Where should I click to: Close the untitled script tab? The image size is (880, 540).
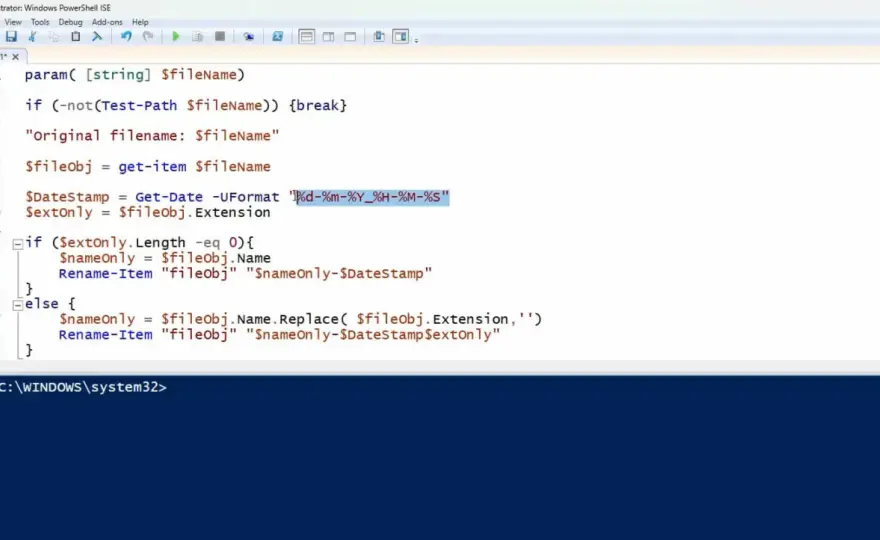coord(16,57)
